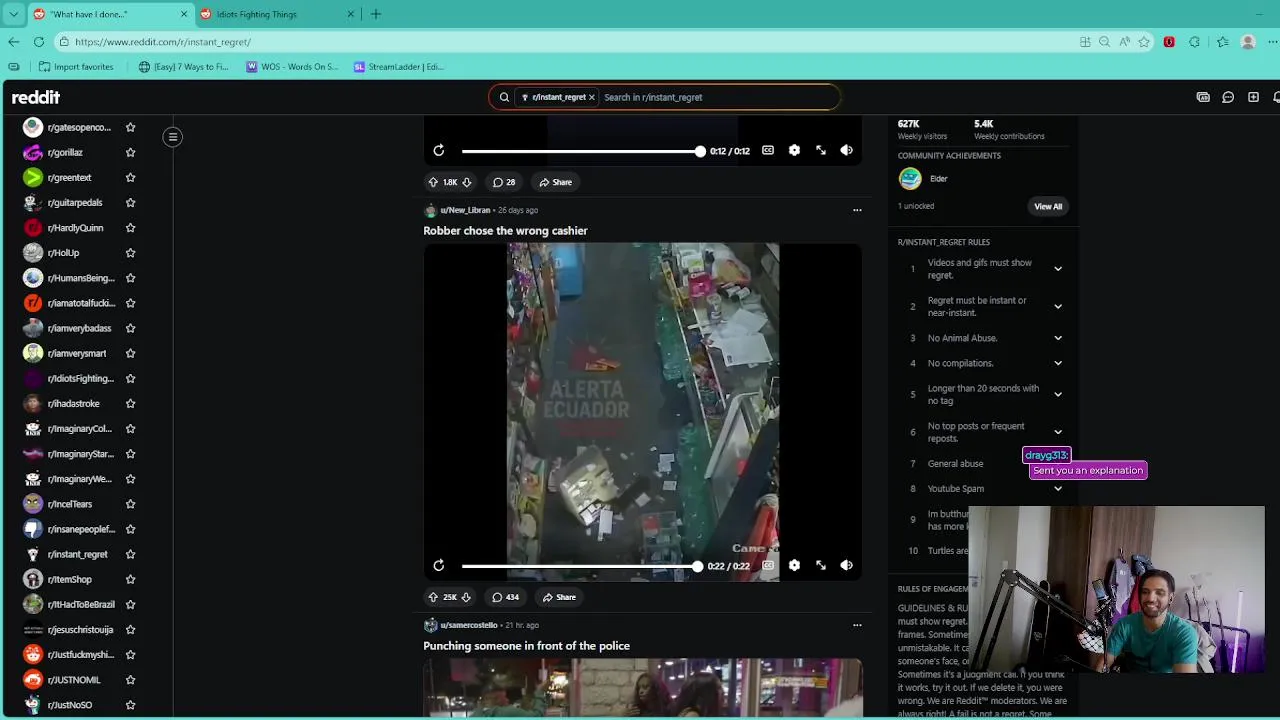Favorite r/ItemShop with its star
The width and height of the screenshot is (1280, 720).
pos(130,579)
